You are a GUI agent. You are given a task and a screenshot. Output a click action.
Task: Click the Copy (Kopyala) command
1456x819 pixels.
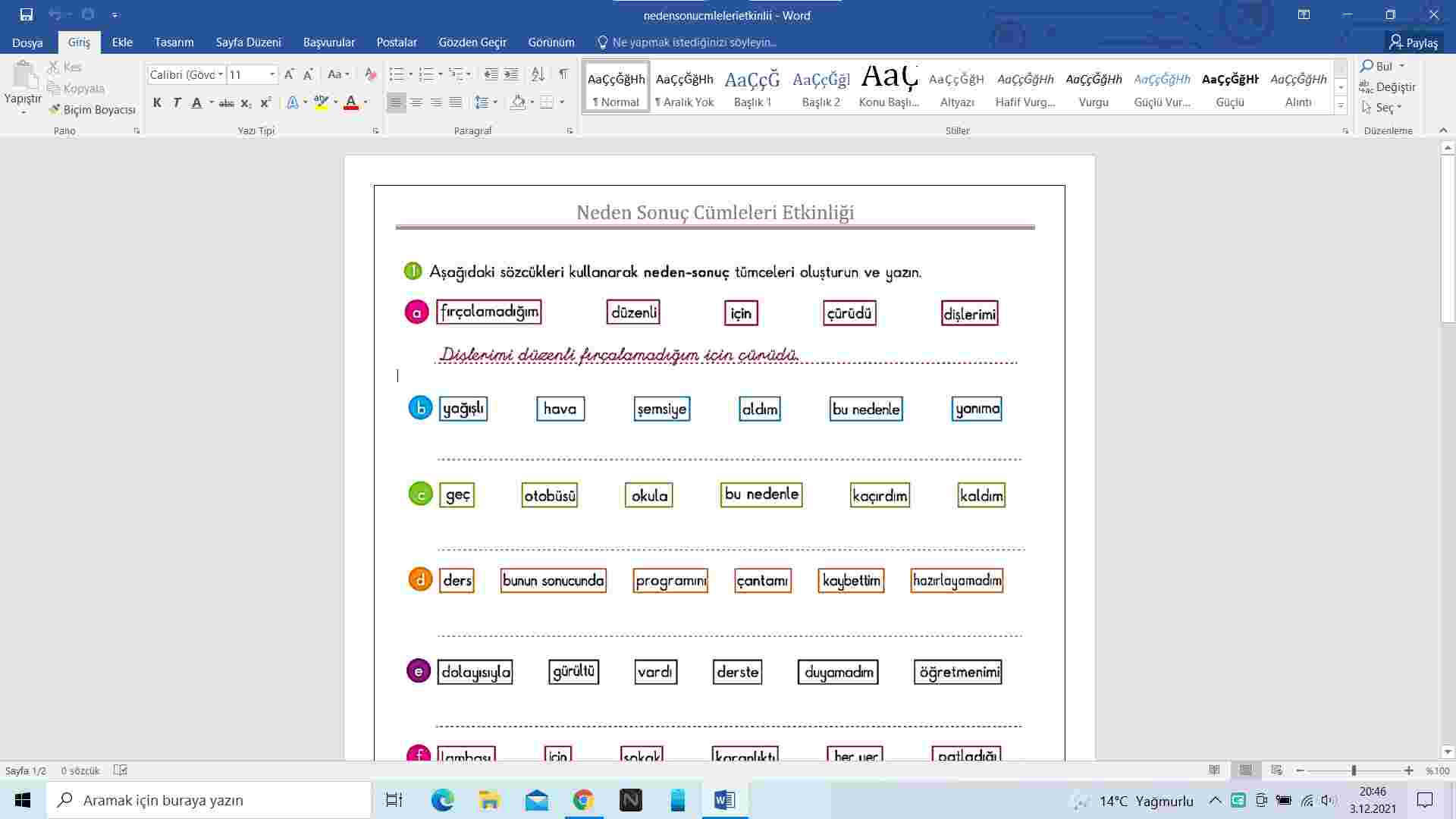75,88
